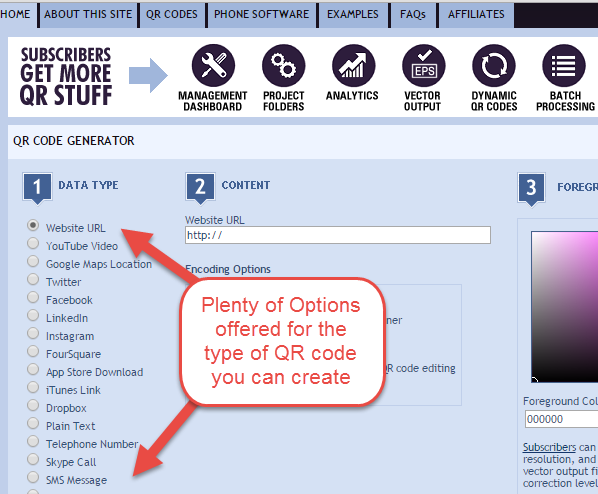This screenshot has width=598, height=494.
Task: Open the FAQs tab
Action: pyautogui.click(x=413, y=14)
